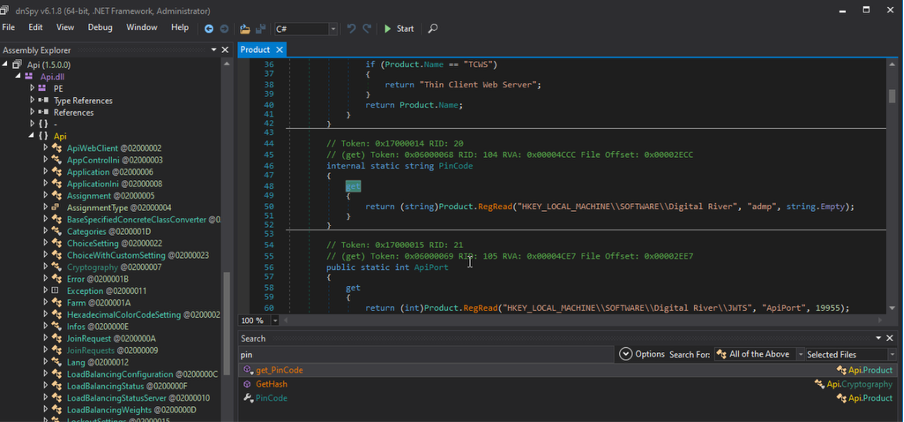904x422 pixels.
Task: Open Assembly Explorer panel options dropdown
Action: click(x=214, y=50)
